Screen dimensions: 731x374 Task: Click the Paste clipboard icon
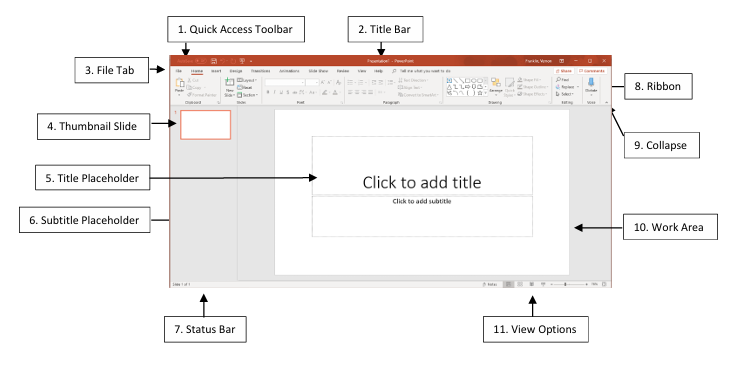tap(180, 84)
